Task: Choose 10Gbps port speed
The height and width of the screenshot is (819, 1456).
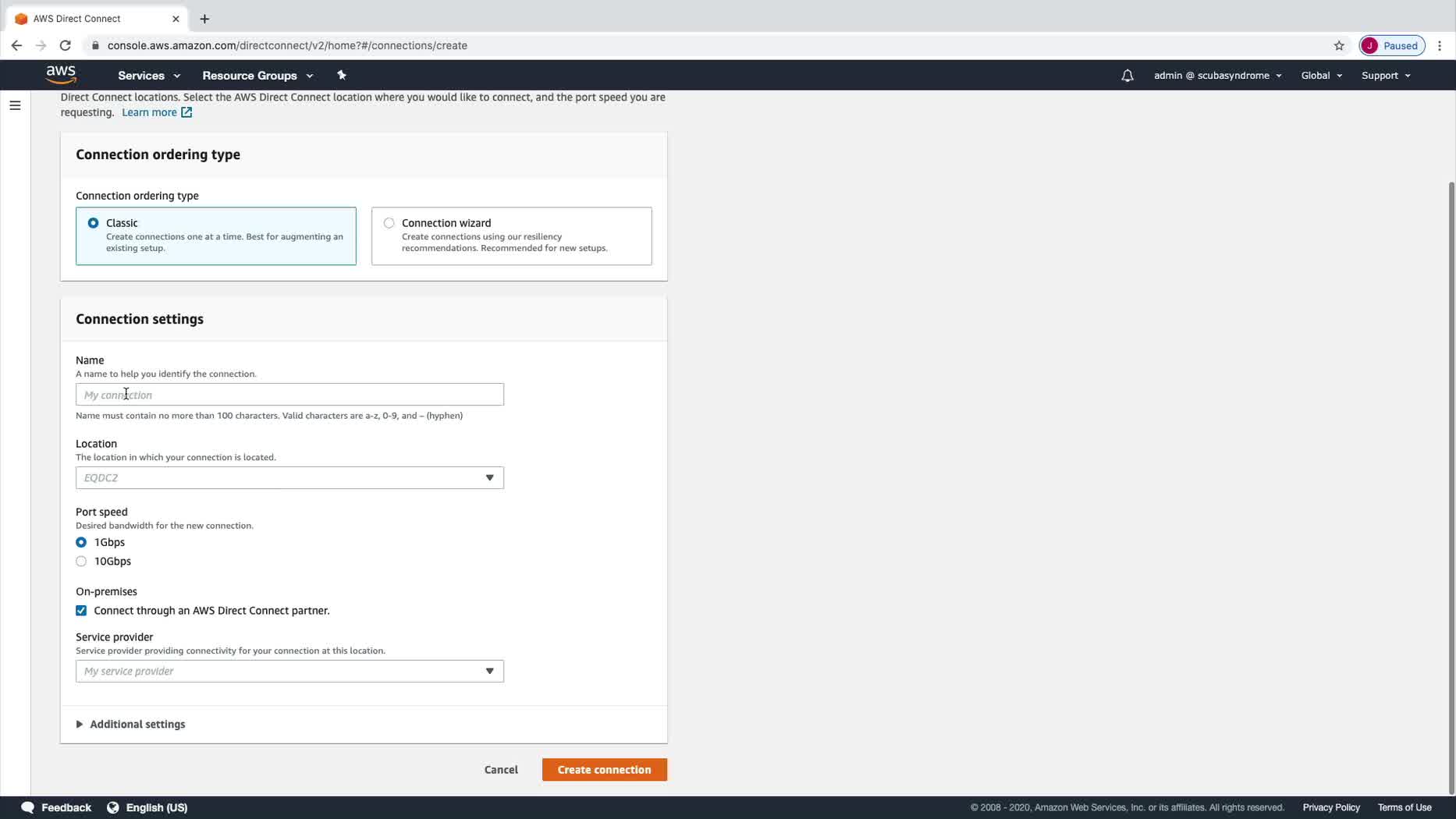Action: tap(81, 562)
